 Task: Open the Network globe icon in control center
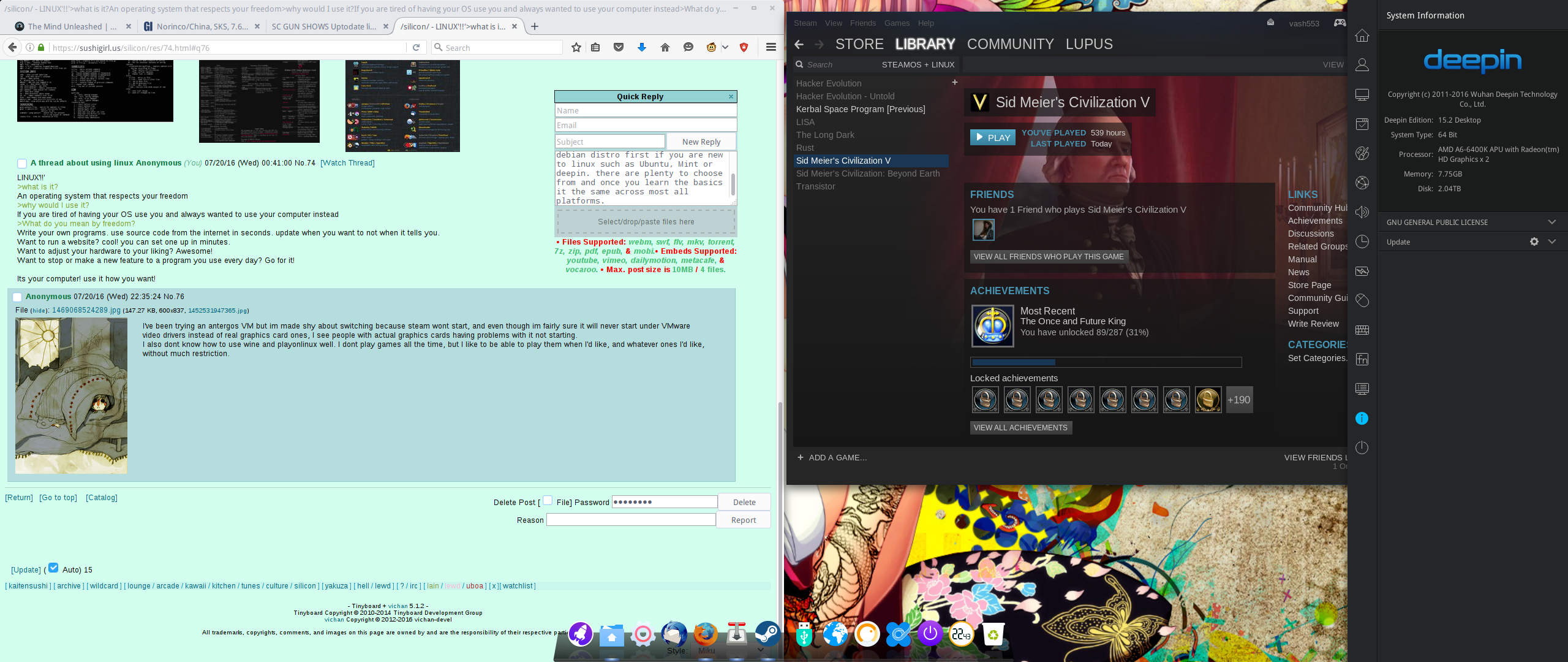tap(1362, 183)
